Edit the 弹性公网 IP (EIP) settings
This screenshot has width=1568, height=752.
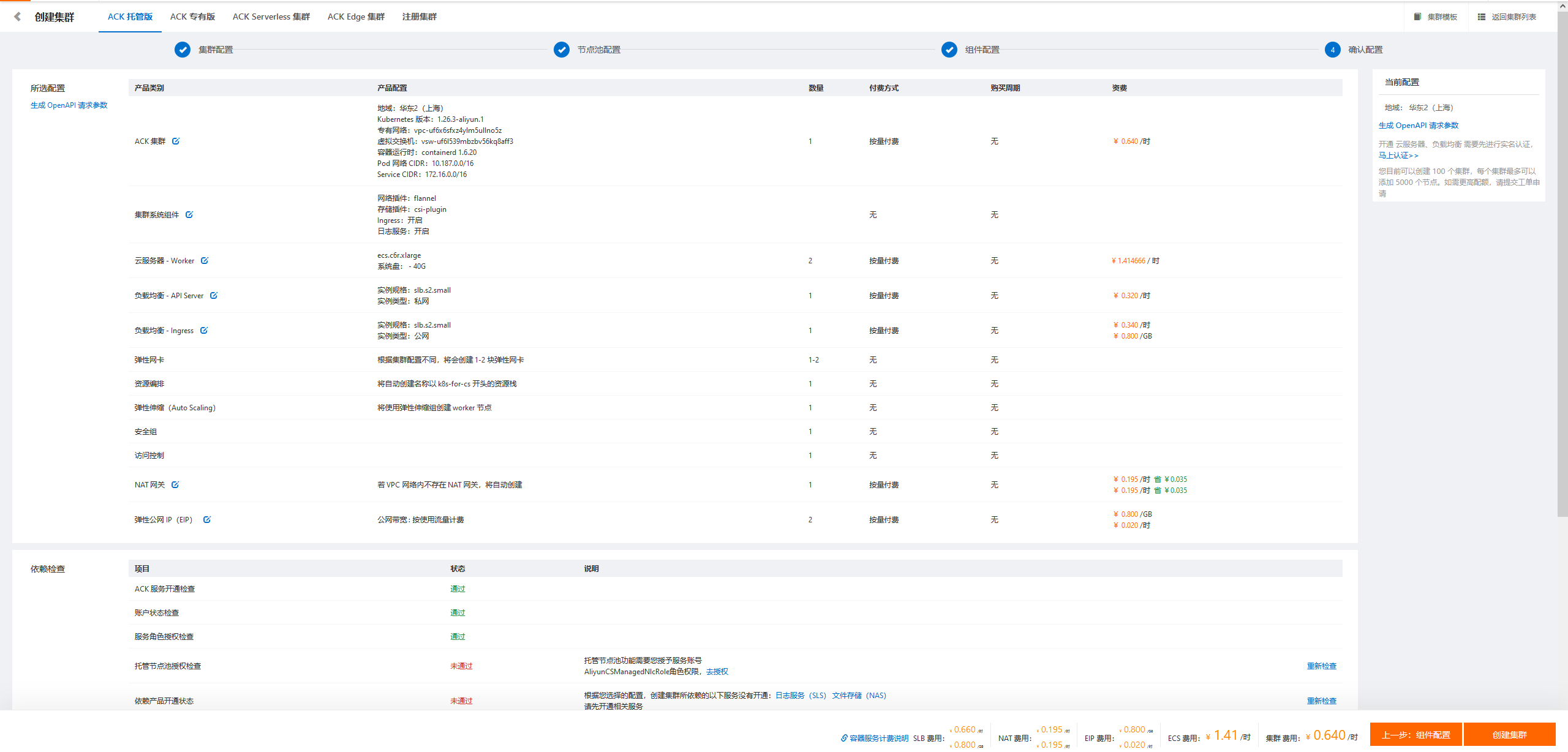[207, 519]
